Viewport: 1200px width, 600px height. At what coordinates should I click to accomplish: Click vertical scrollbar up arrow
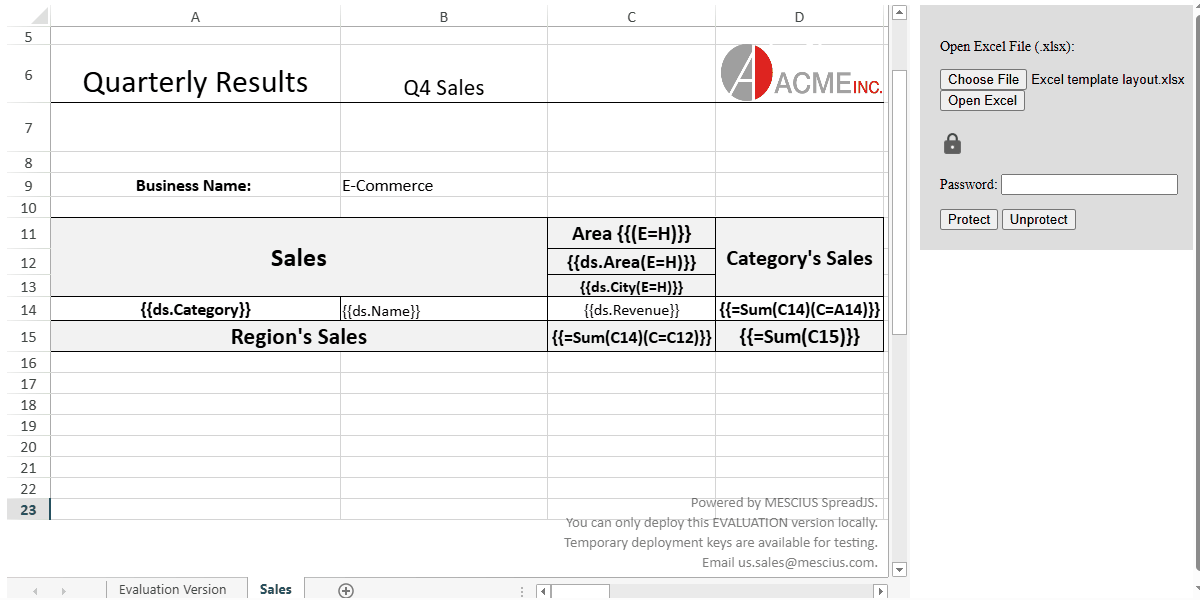pyautogui.click(x=898, y=13)
